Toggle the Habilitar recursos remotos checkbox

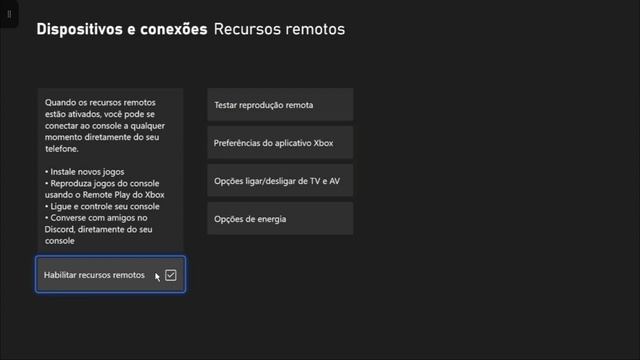click(171, 275)
